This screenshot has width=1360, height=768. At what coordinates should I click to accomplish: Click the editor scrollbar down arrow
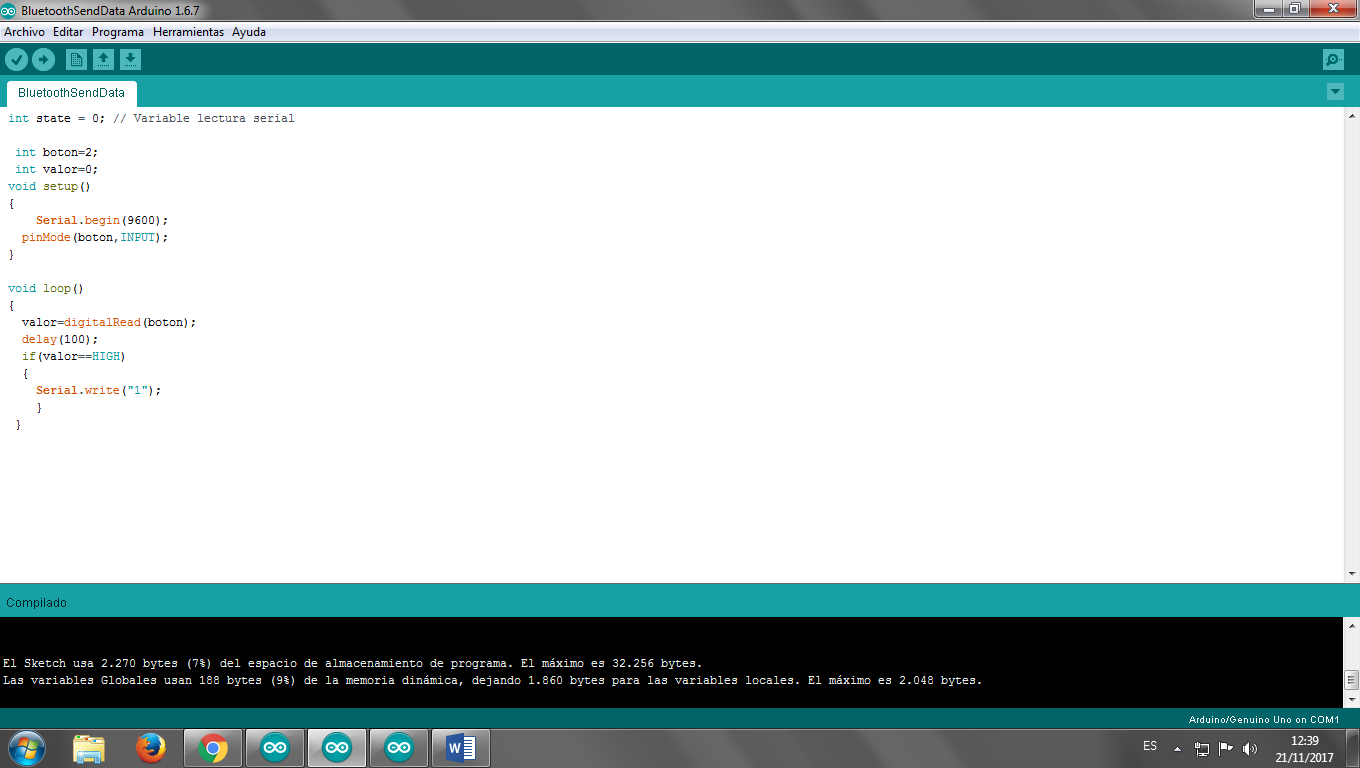pyautogui.click(x=1352, y=574)
